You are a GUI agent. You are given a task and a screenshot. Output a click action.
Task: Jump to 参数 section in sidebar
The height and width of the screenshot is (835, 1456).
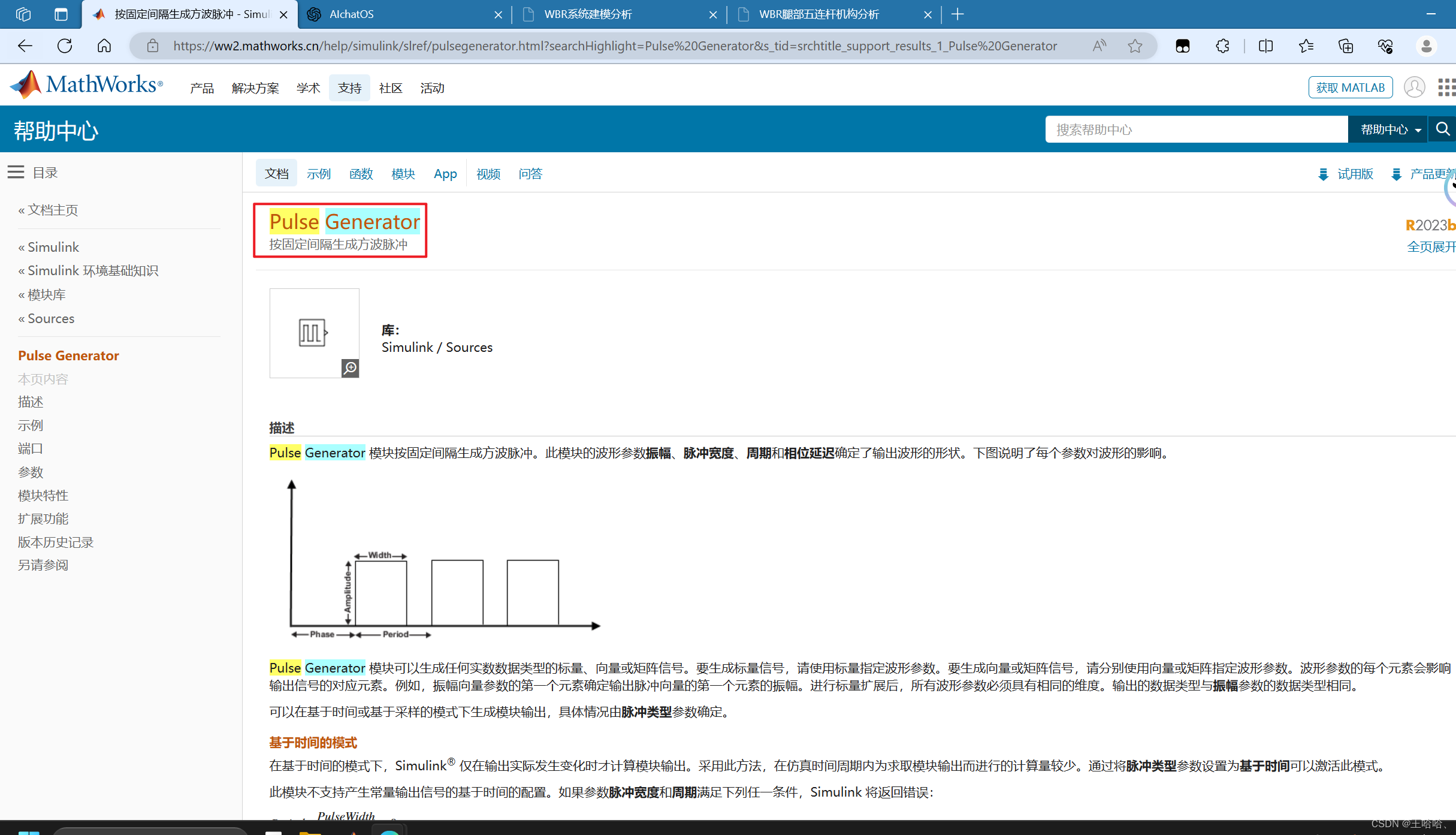tap(31, 472)
